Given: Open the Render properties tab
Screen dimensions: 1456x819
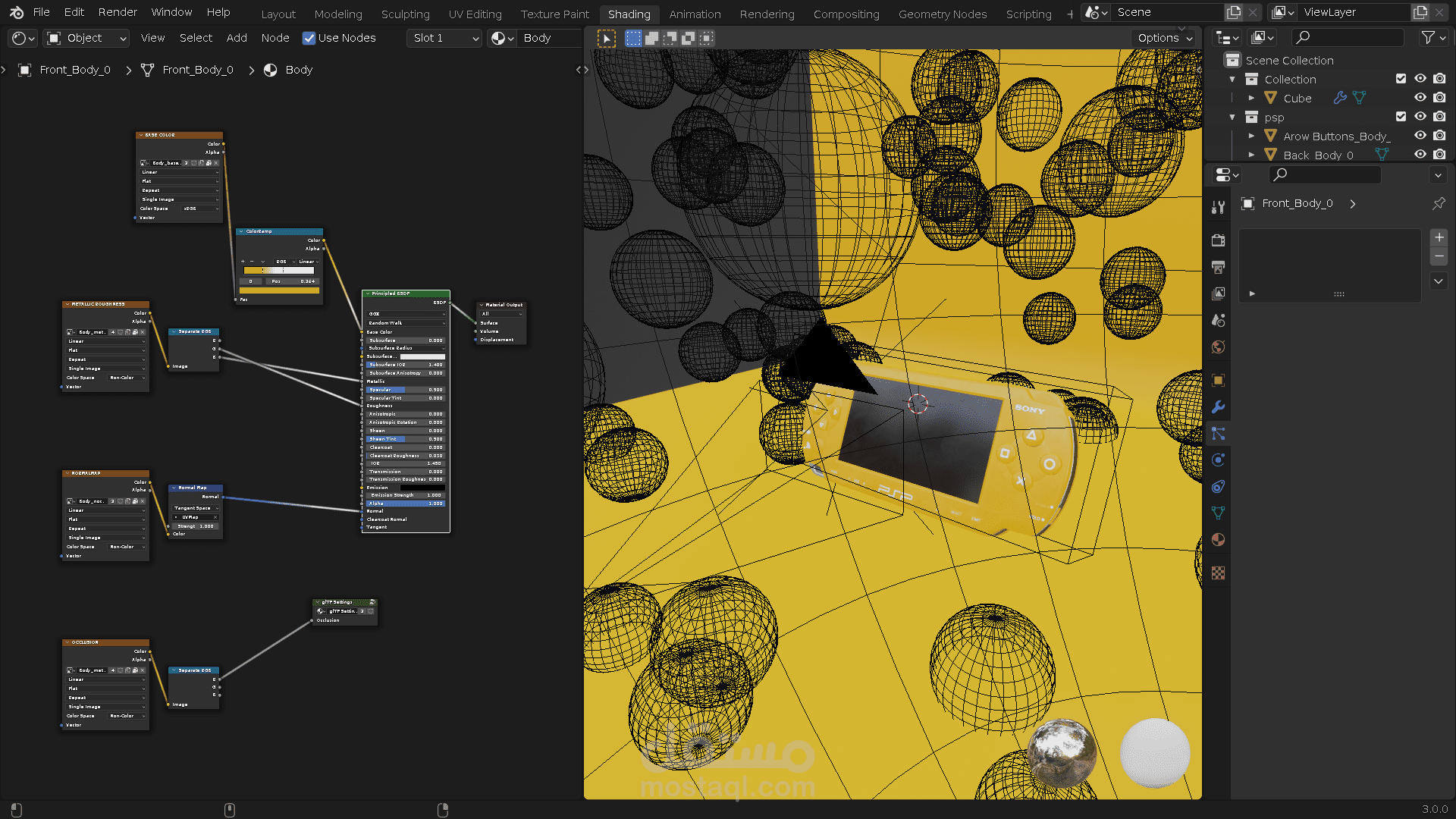Looking at the screenshot, I should coord(1218,240).
